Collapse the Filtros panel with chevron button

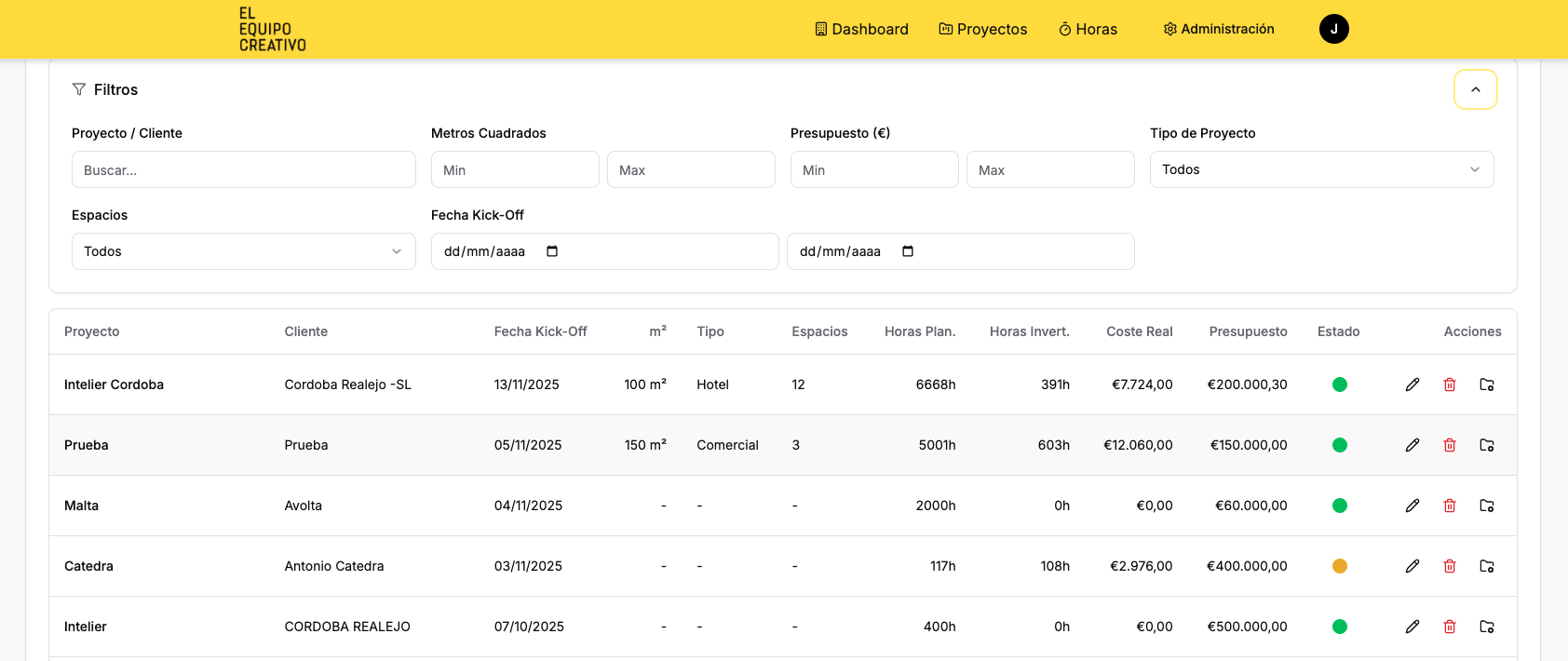(1475, 89)
